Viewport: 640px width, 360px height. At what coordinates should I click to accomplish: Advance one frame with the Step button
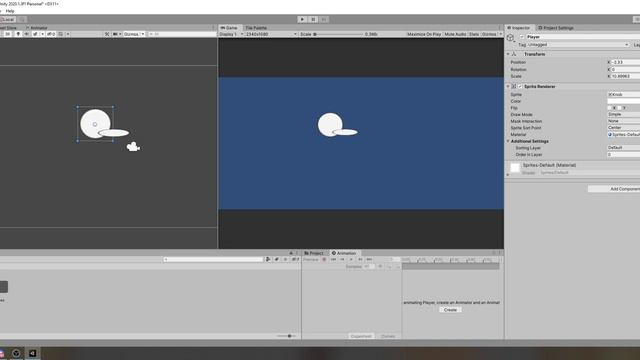click(324, 20)
